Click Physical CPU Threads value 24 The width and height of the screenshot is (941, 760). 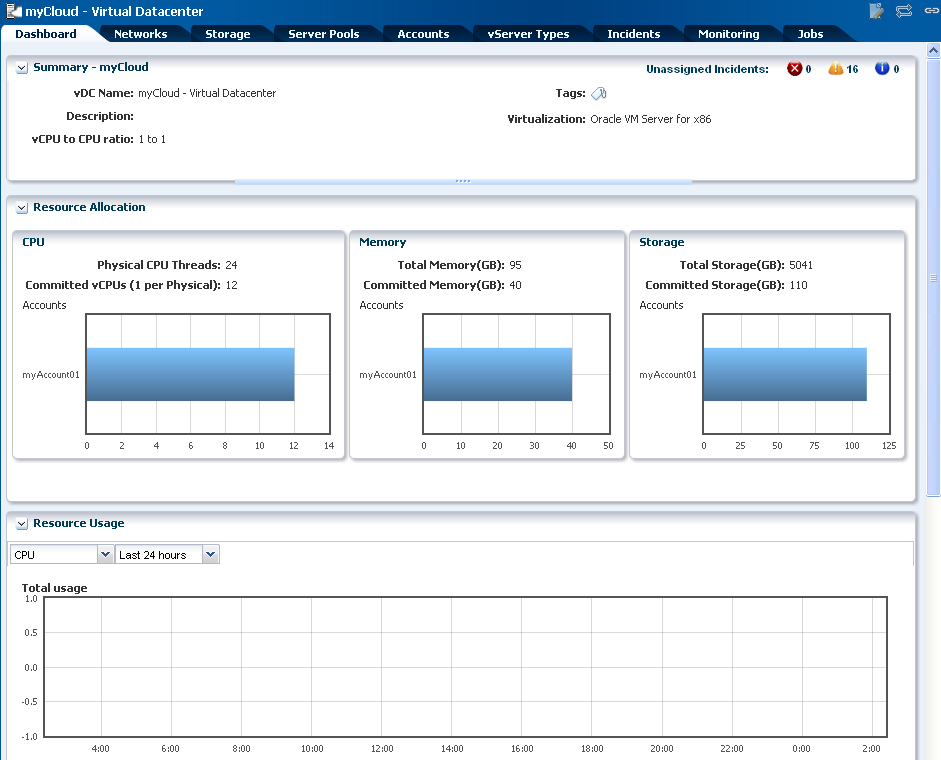coord(231,265)
